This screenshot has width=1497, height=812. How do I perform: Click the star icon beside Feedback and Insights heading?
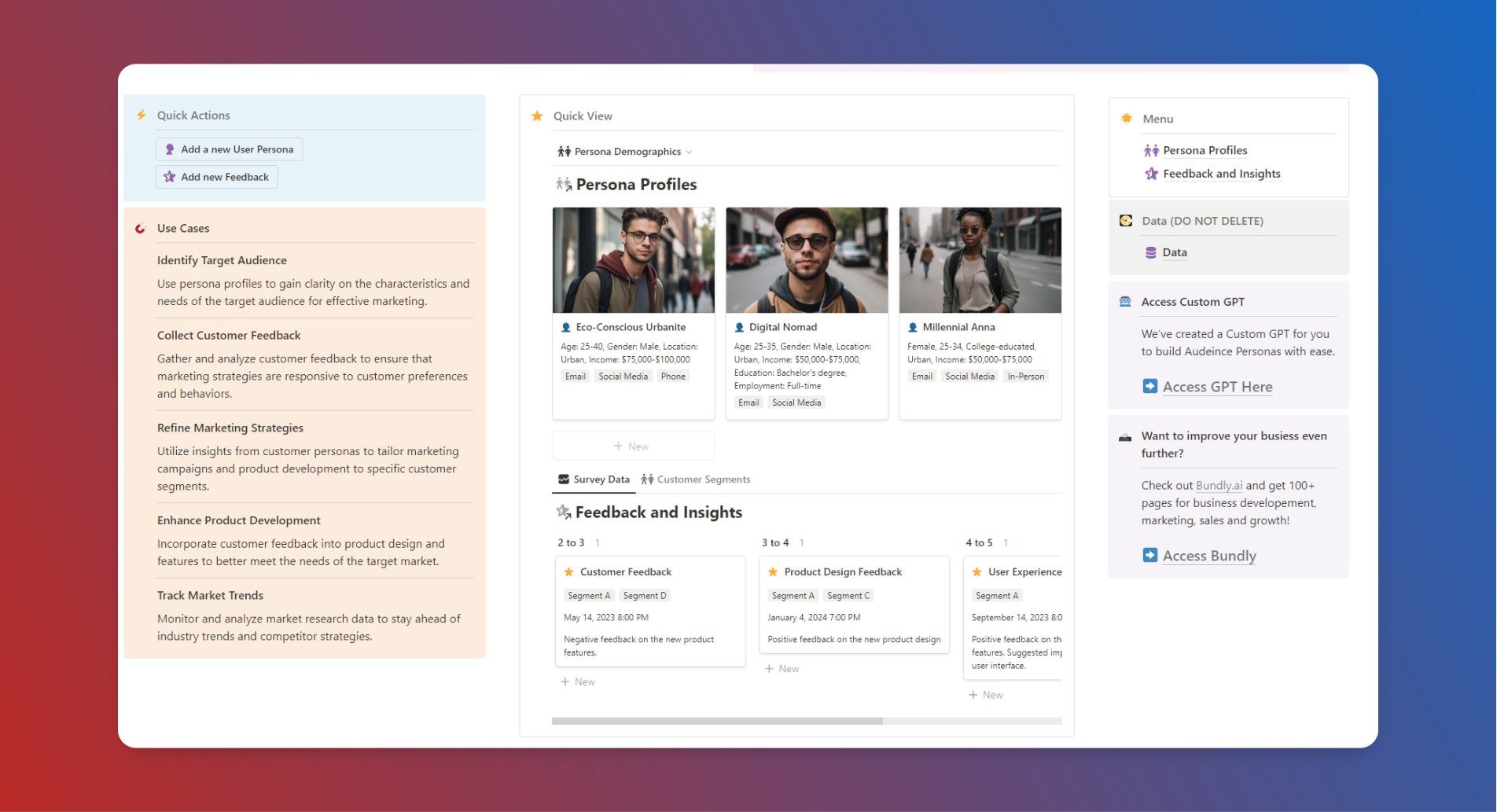(x=564, y=513)
